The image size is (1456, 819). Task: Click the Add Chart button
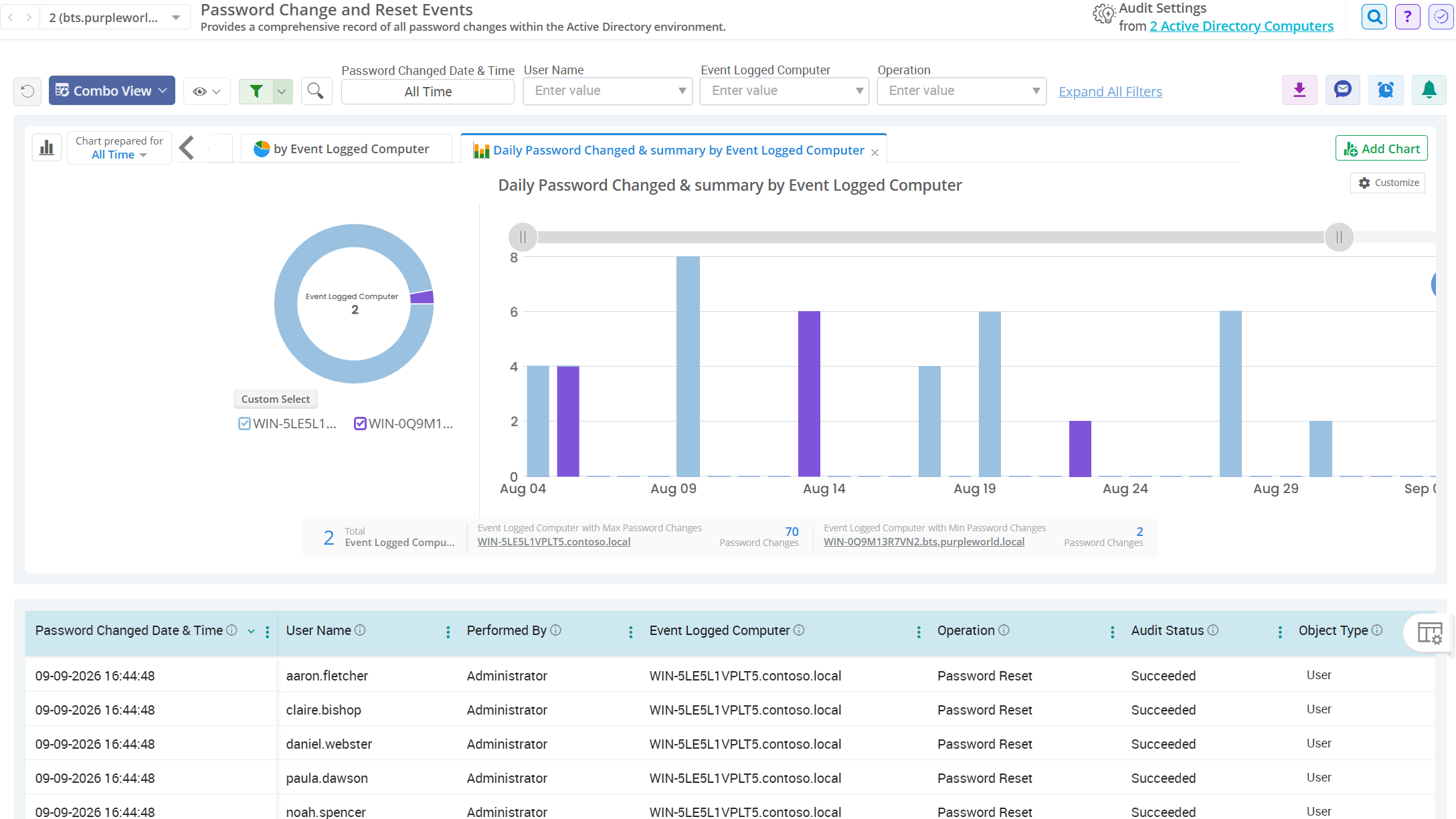1381,149
